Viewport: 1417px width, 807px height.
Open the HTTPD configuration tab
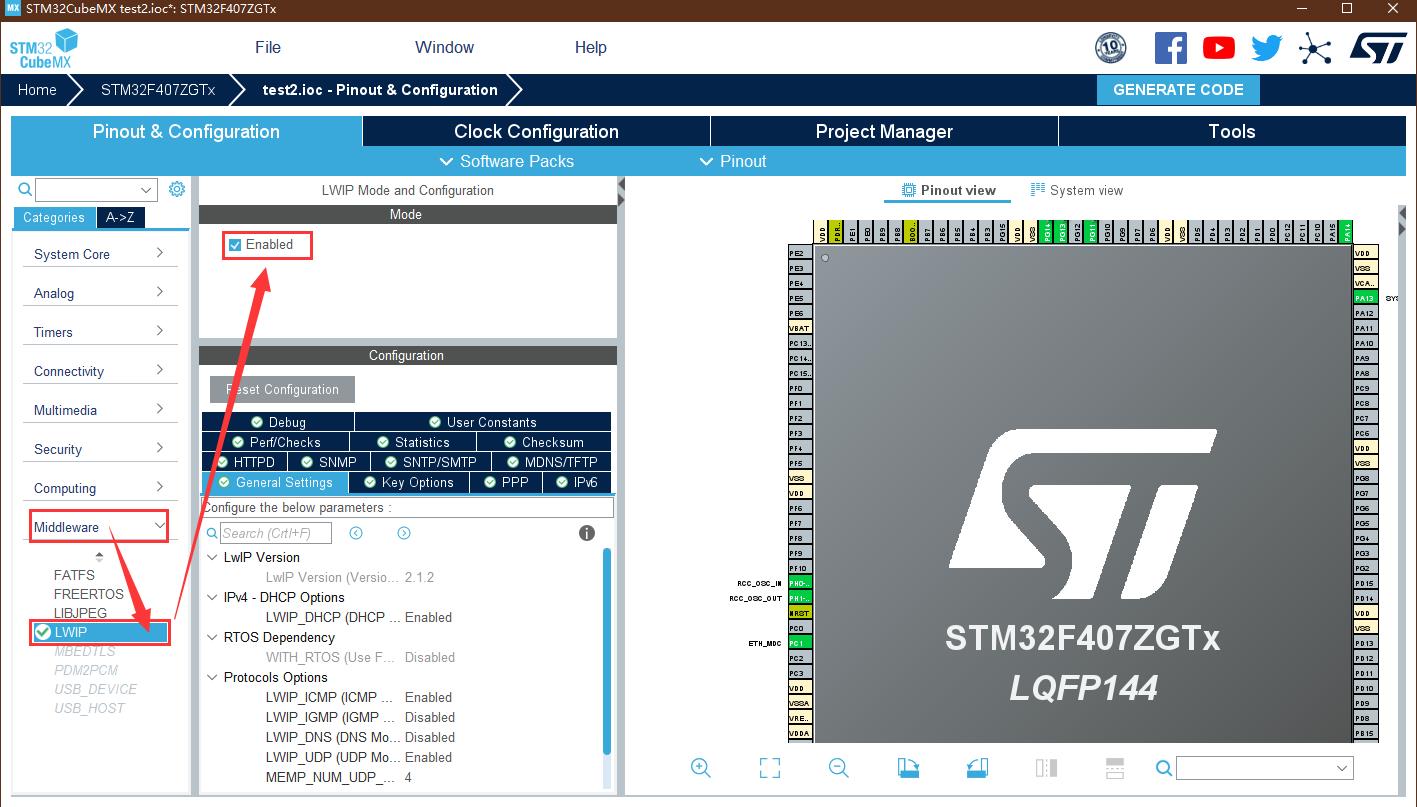[246, 462]
